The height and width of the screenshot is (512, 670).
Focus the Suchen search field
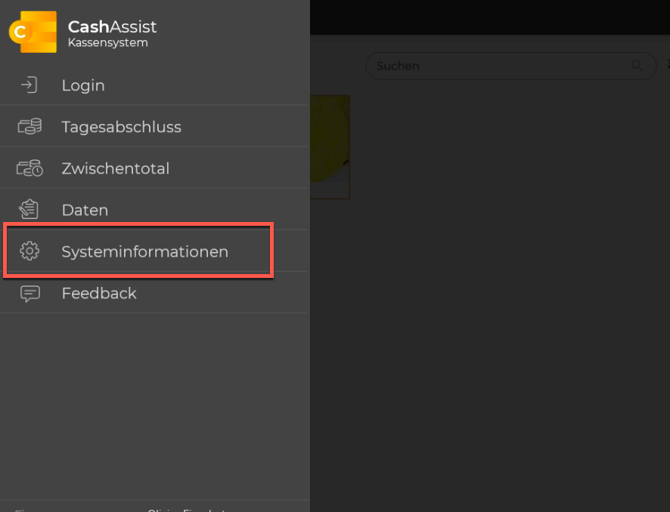pos(511,66)
